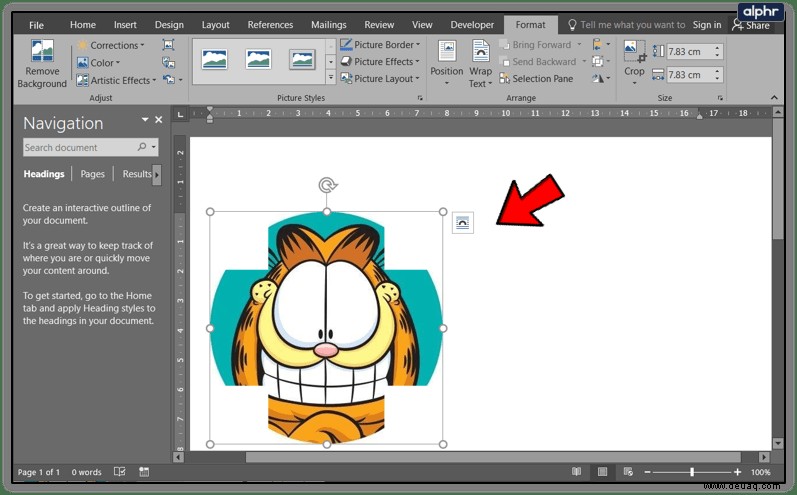This screenshot has width=797, height=495.
Task: Click the Change Picture icon
Action: click(x=168, y=63)
